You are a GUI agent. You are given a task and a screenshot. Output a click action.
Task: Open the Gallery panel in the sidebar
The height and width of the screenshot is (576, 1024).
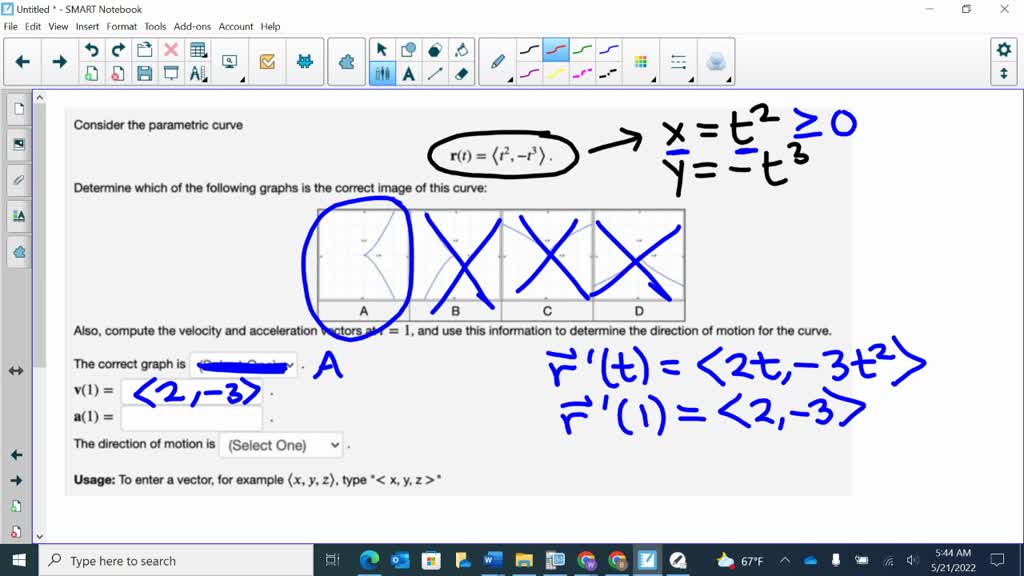click(x=18, y=143)
